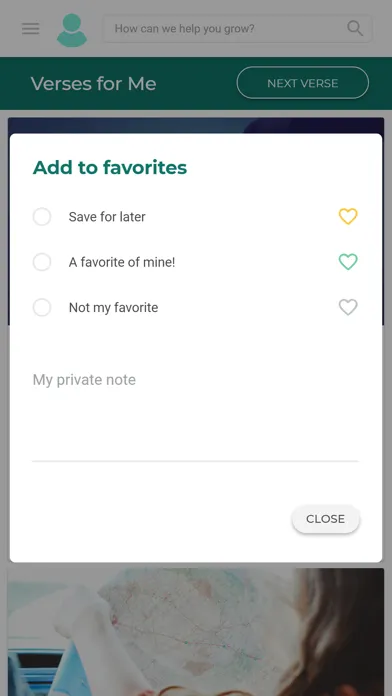Click into the My private note field
The height and width of the screenshot is (696, 392).
(195, 414)
